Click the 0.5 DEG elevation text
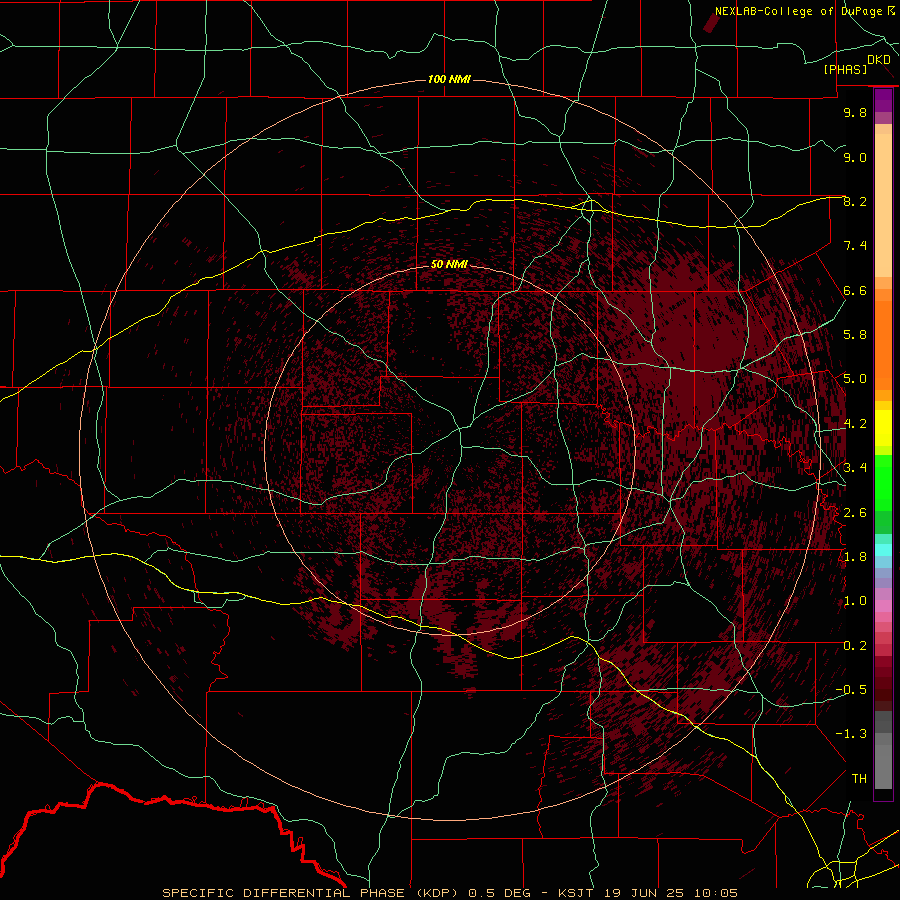Image resolution: width=900 pixels, height=900 pixels. pos(499,893)
